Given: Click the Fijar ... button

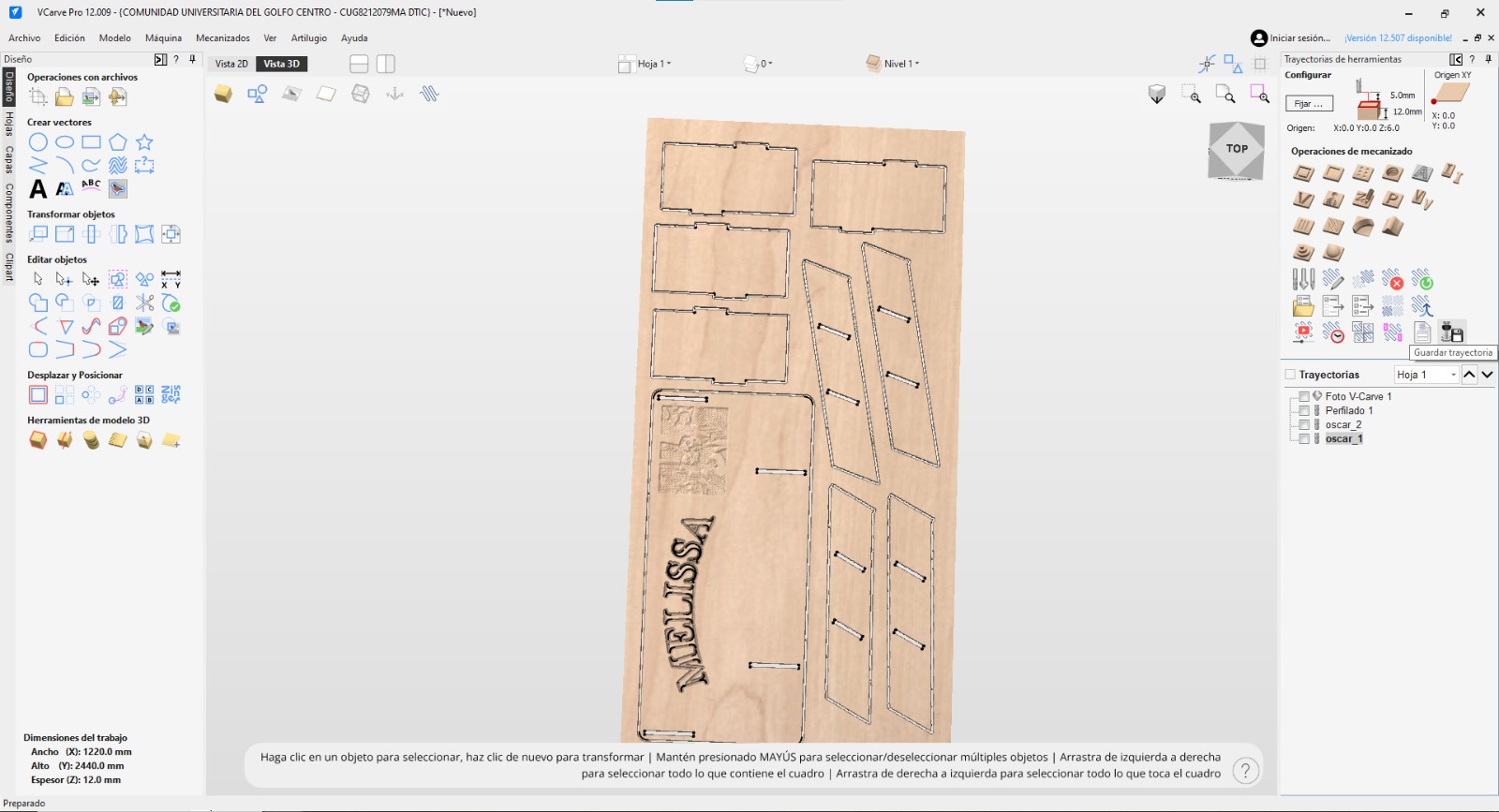Looking at the screenshot, I should pos(1309,104).
